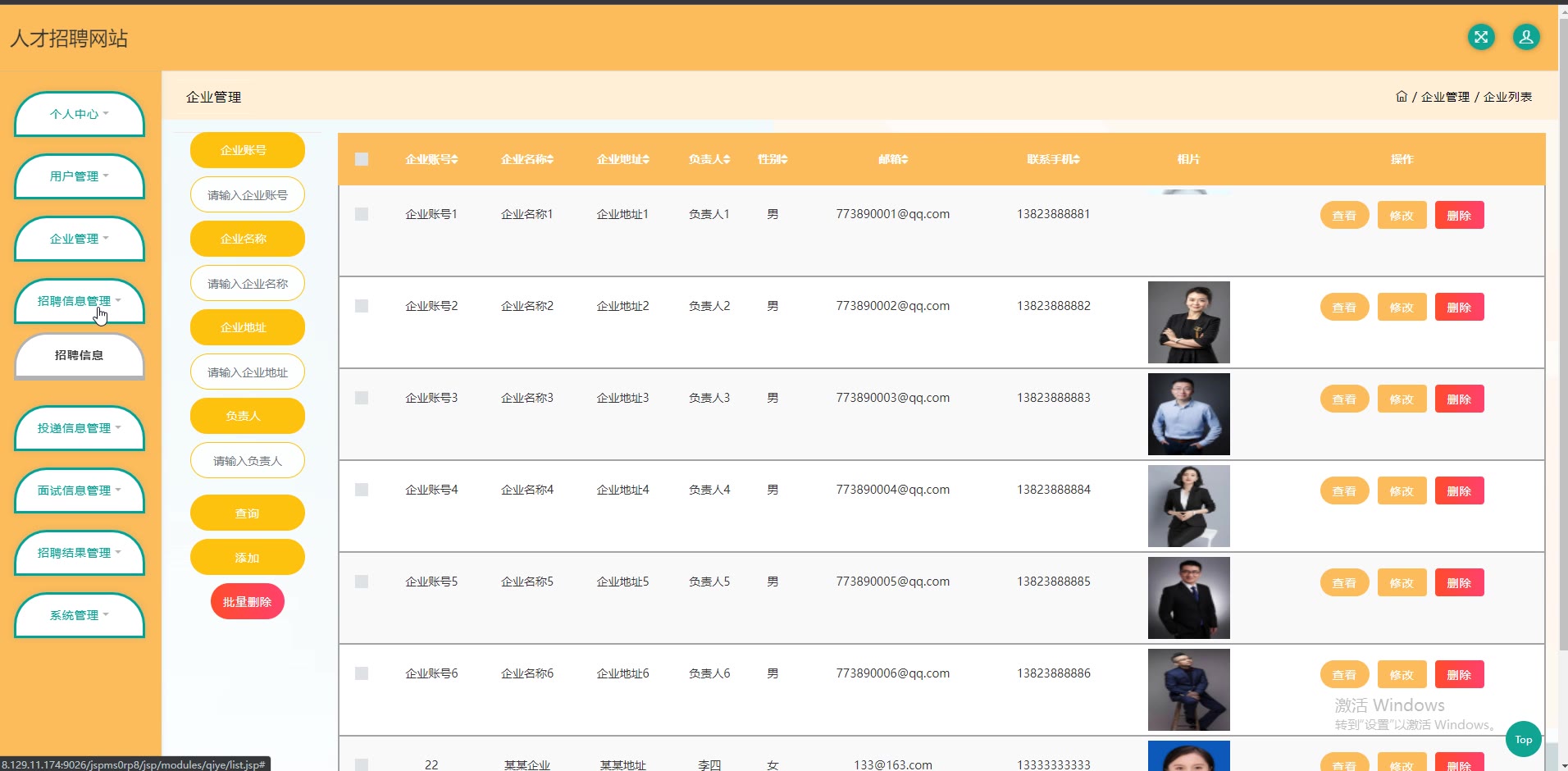Viewport: 1568px width, 771px height.
Task: Edit 企业账号4 via 修改 button
Action: (x=1402, y=490)
